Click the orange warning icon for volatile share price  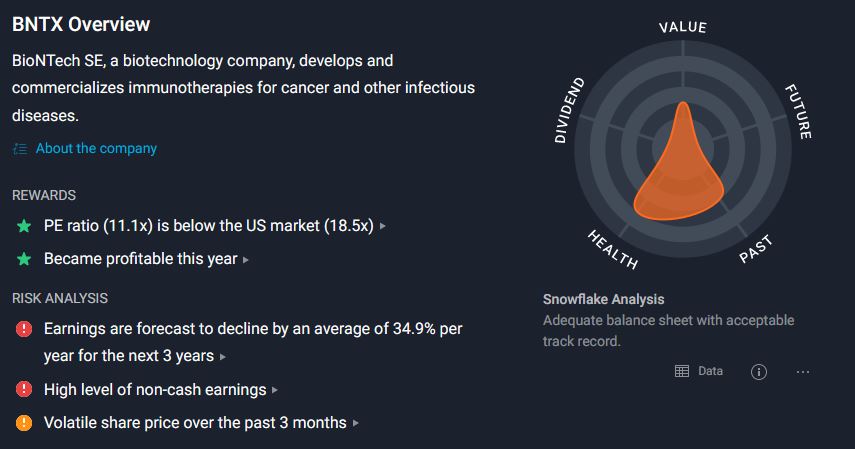pyautogui.click(x=24, y=423)
